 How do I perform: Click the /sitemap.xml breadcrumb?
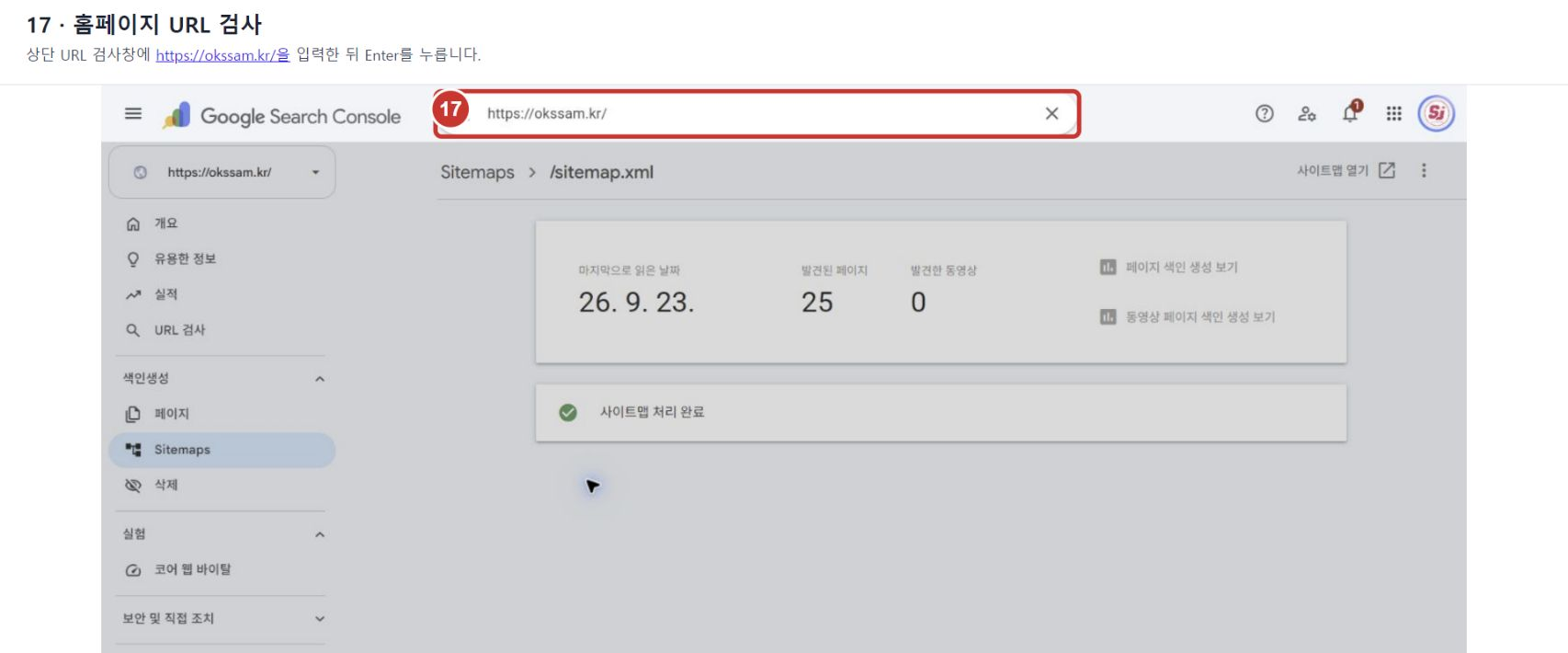(601, 172)
